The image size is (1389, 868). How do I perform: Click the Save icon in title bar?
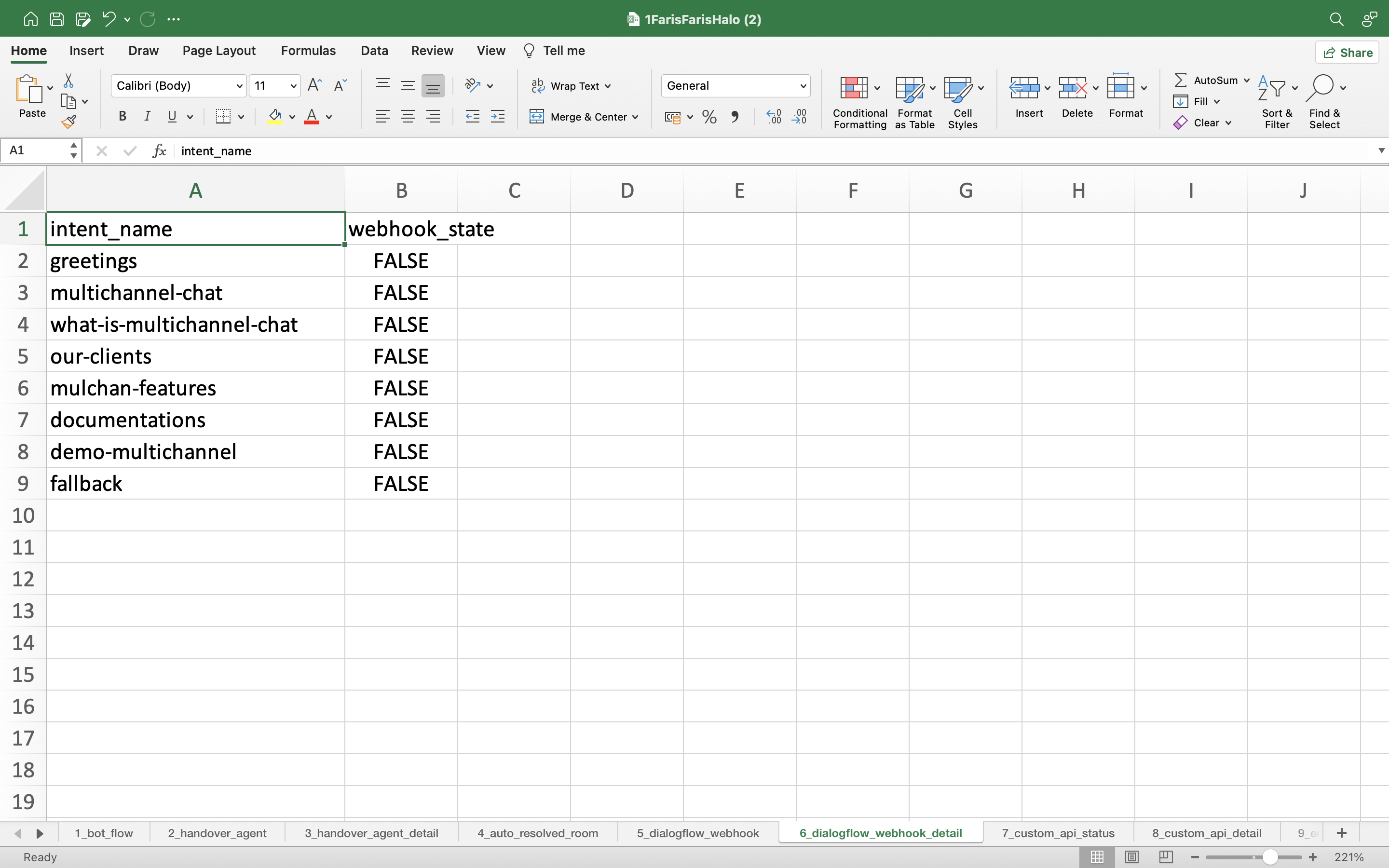[x=57, y=19]
